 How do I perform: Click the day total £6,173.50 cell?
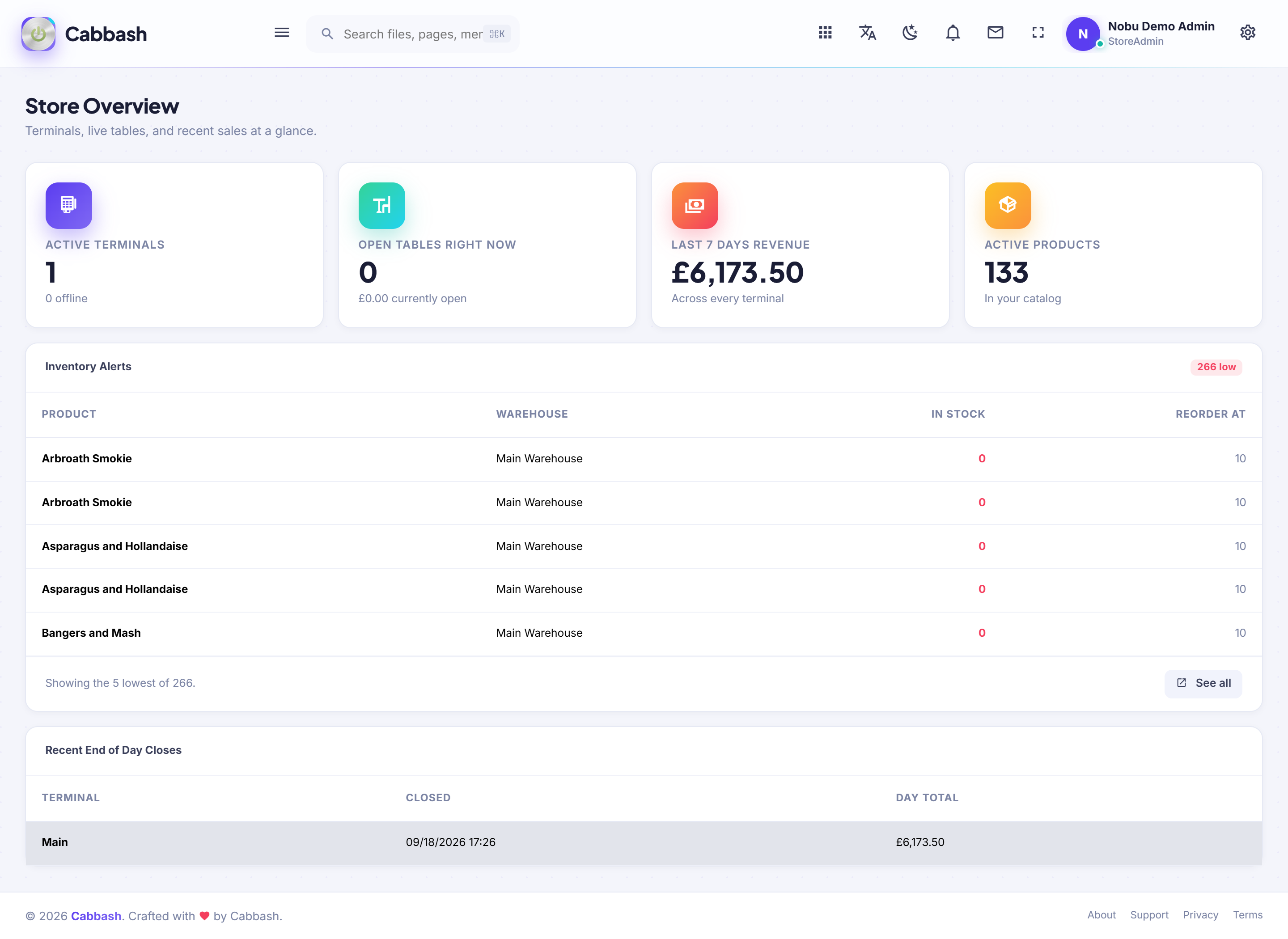pyautogui.click(x=920, y=842)
